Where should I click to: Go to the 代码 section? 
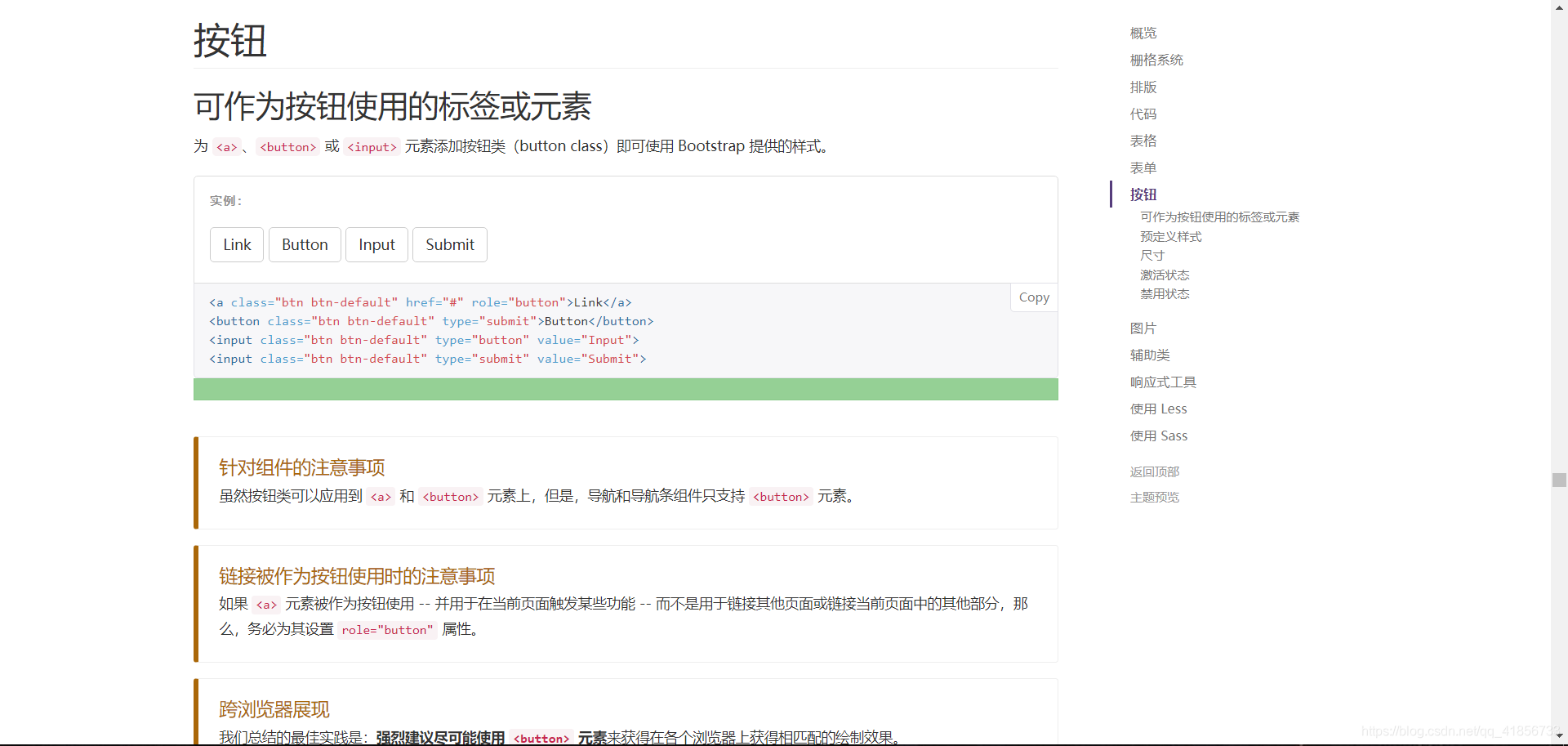(x=1143, y=114)
